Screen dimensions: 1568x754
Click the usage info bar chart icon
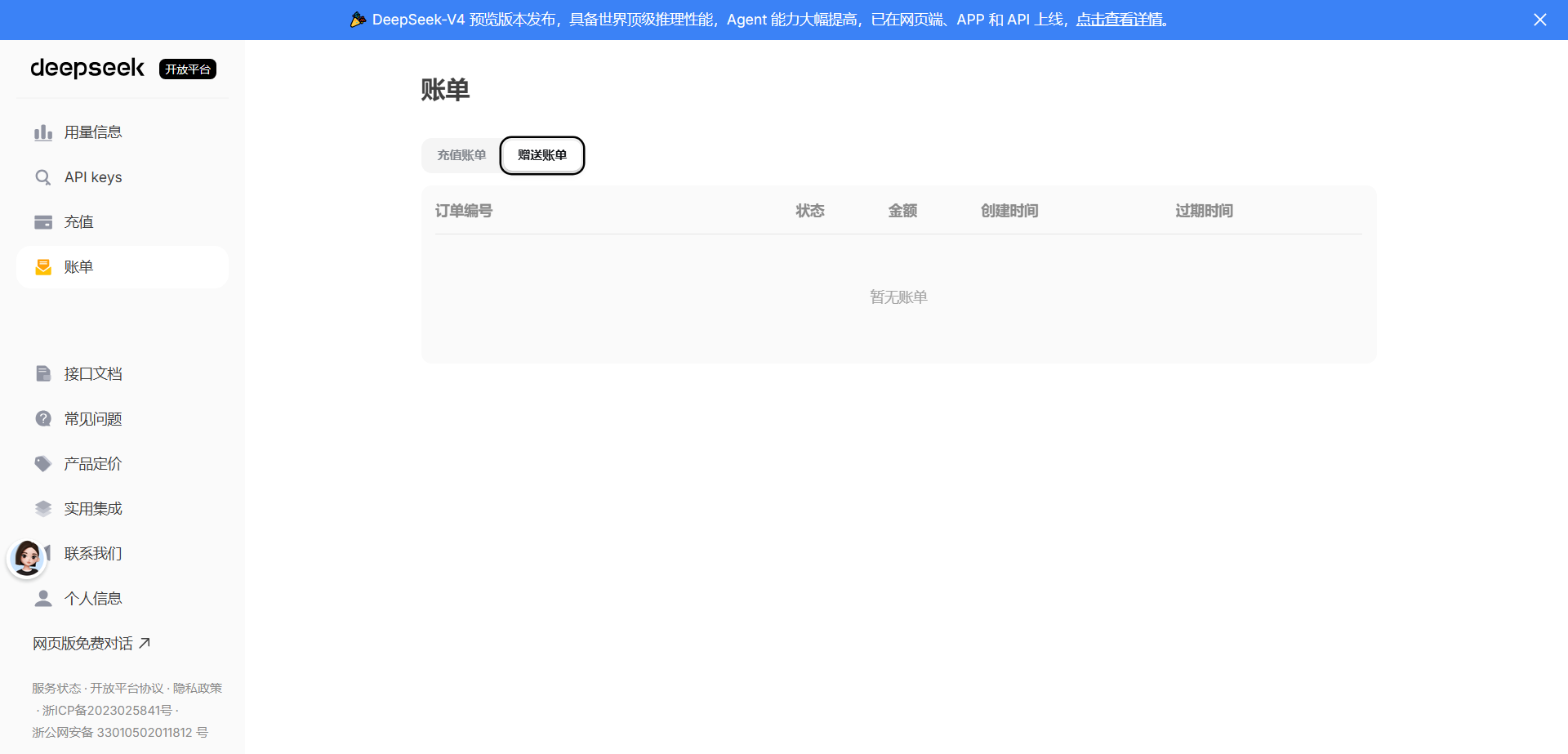(x=43, y=132)
